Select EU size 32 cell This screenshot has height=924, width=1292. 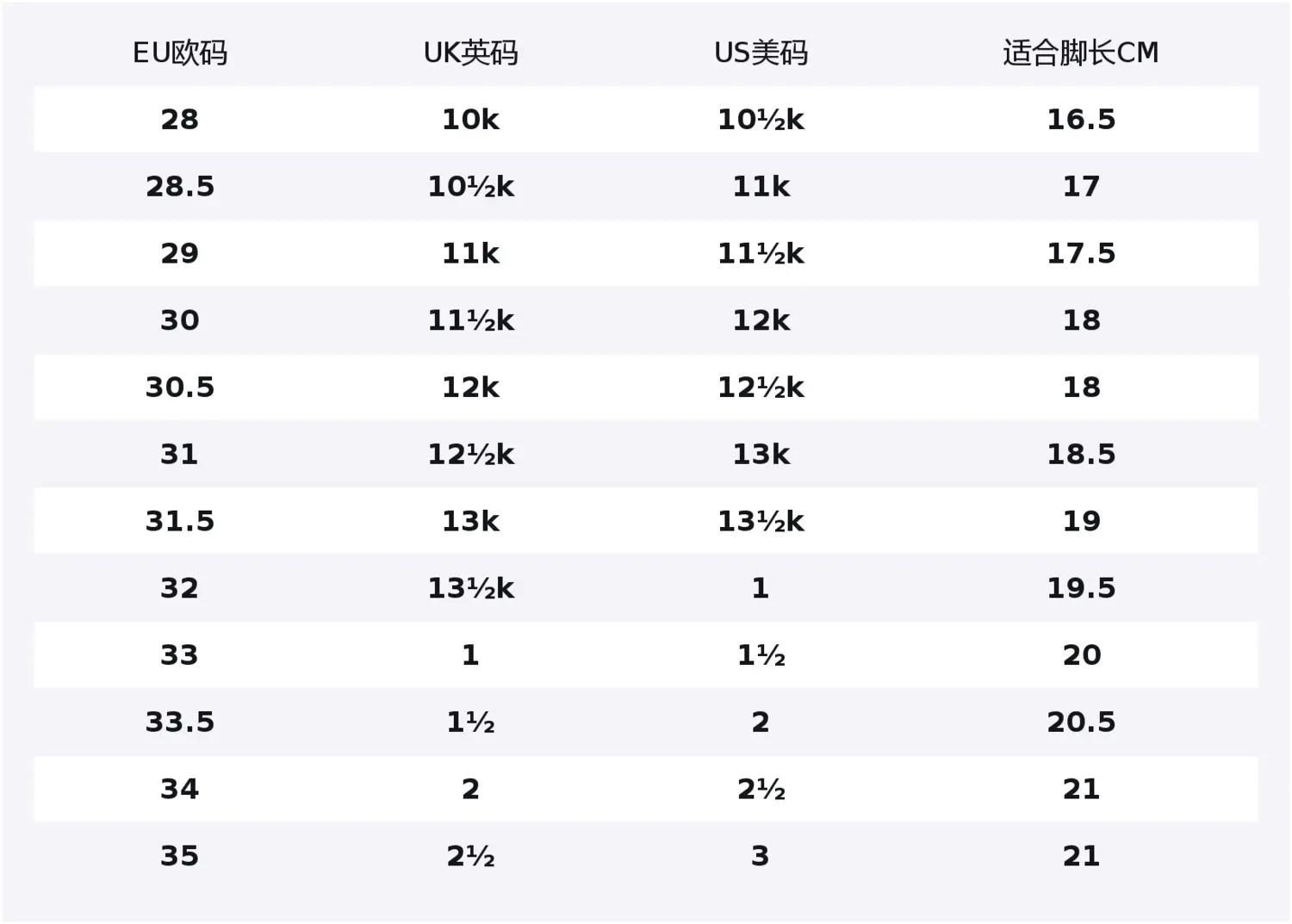pyautogui.click(x=180, y=589)
